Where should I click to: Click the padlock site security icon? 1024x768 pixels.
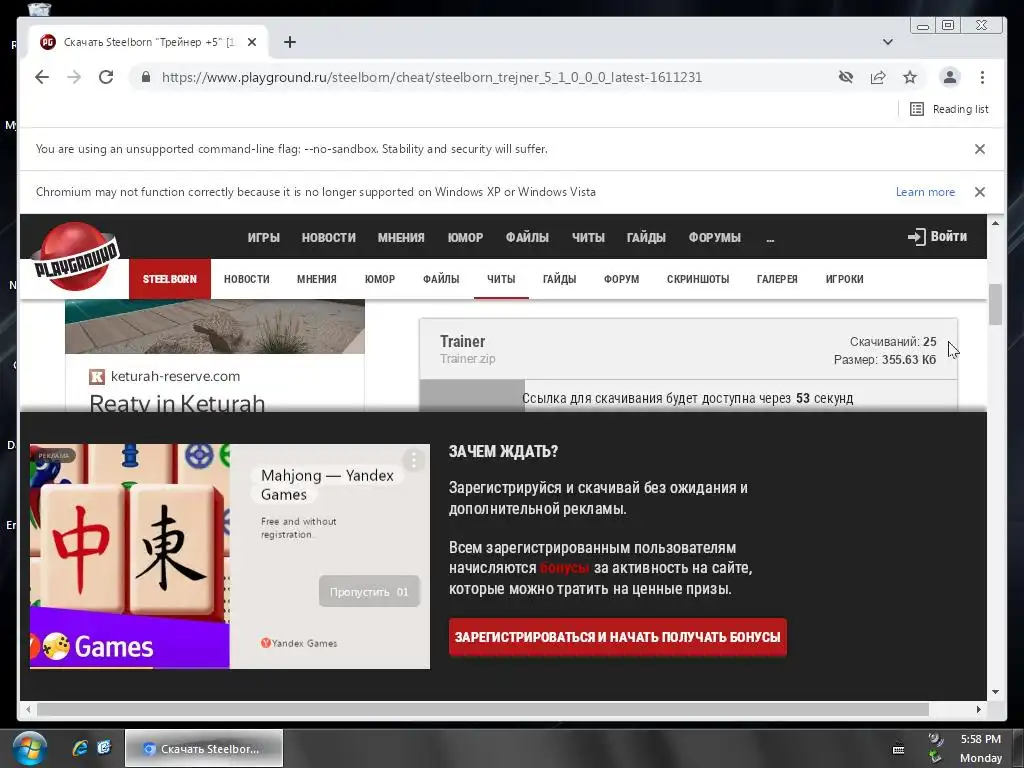click(x=146, y=77)
